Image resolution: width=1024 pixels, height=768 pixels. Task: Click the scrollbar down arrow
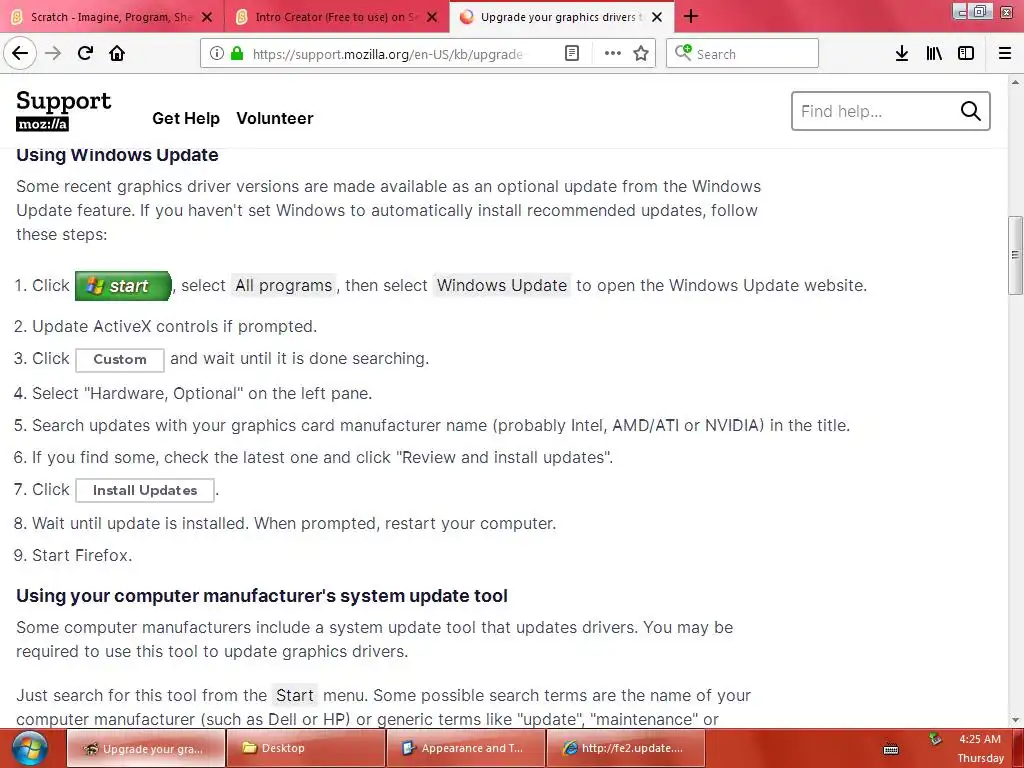1015,721
